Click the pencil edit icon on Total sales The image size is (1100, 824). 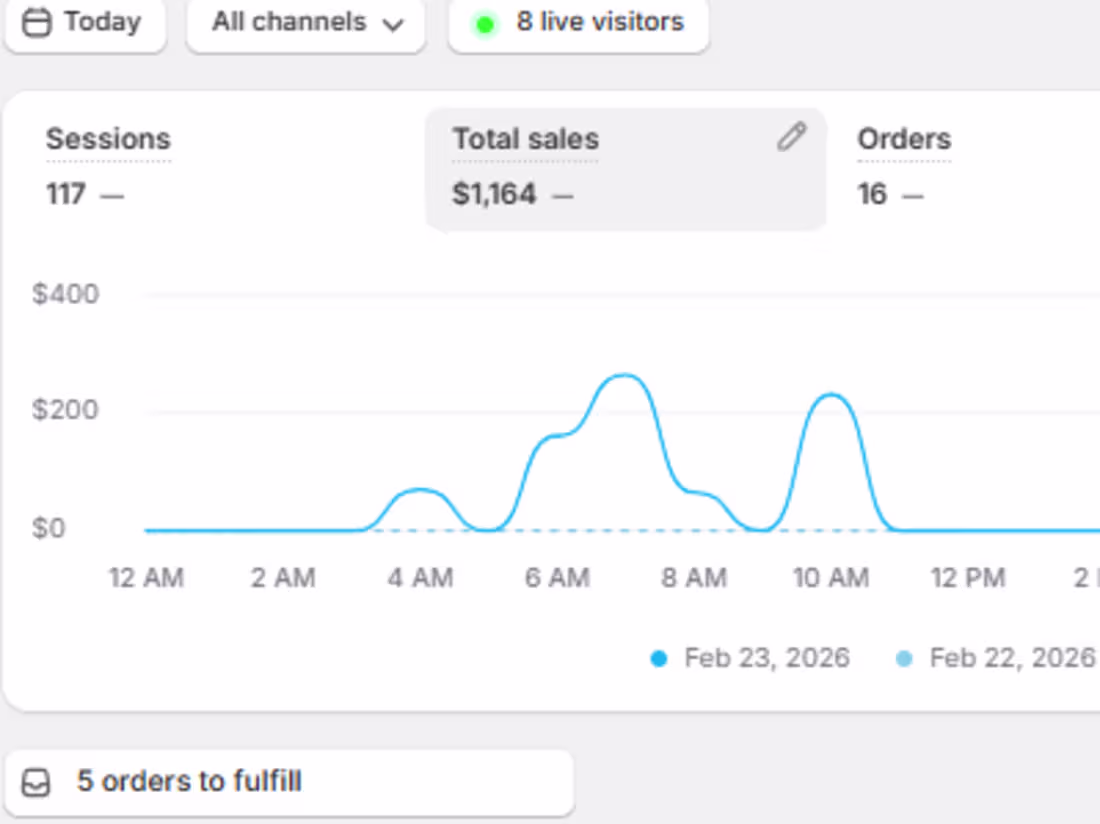[791, 137]
